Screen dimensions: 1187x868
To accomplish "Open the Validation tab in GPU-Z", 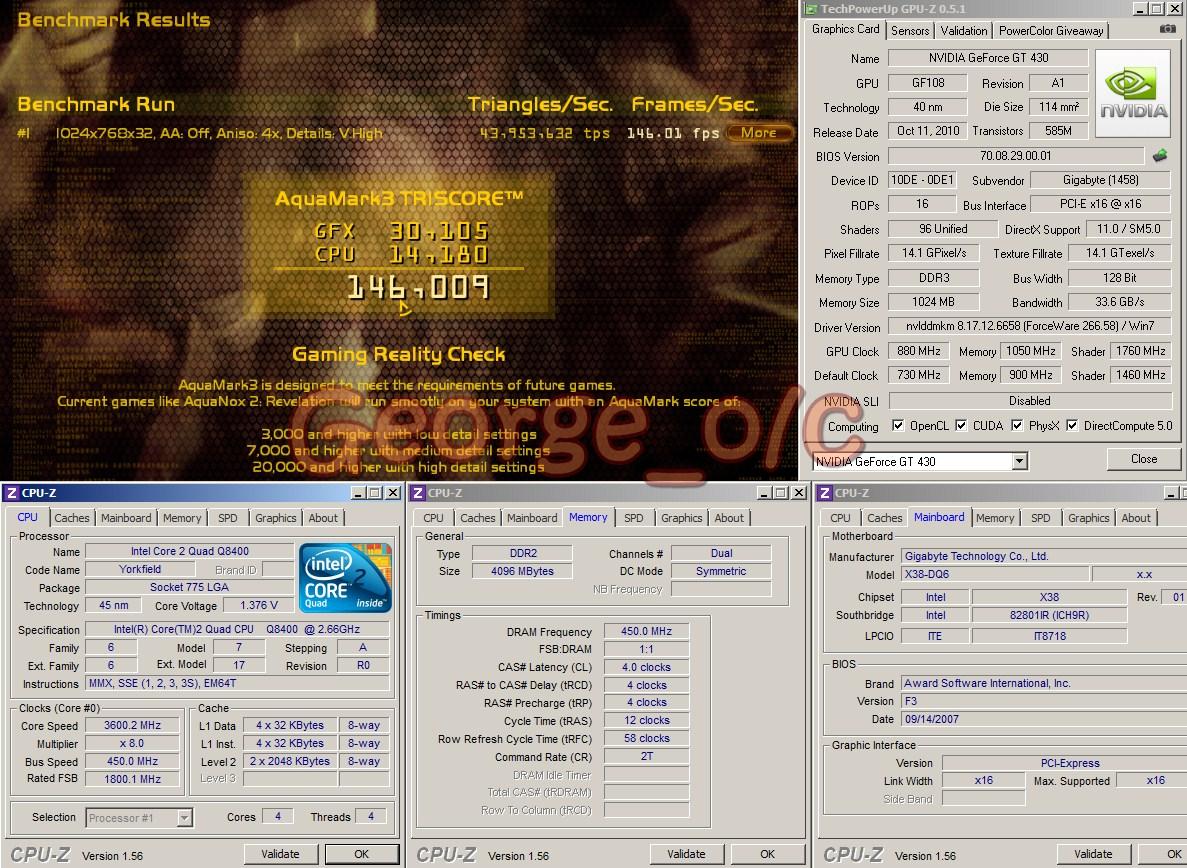I will tap(964, 30).
